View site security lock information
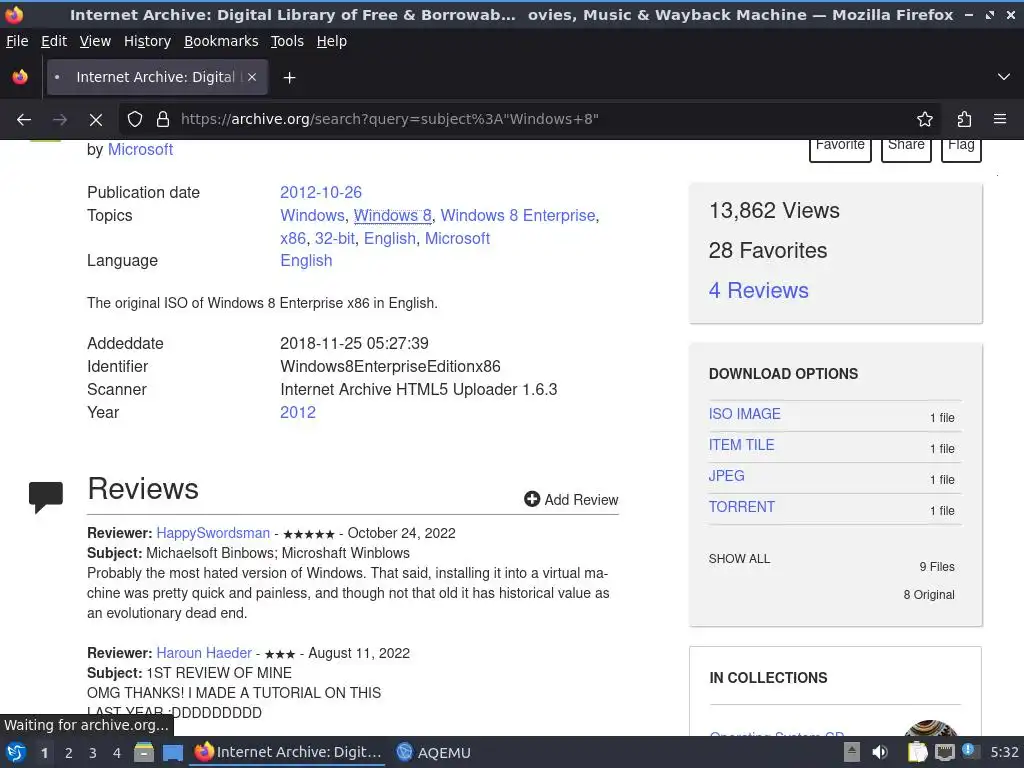 point(163,120)
